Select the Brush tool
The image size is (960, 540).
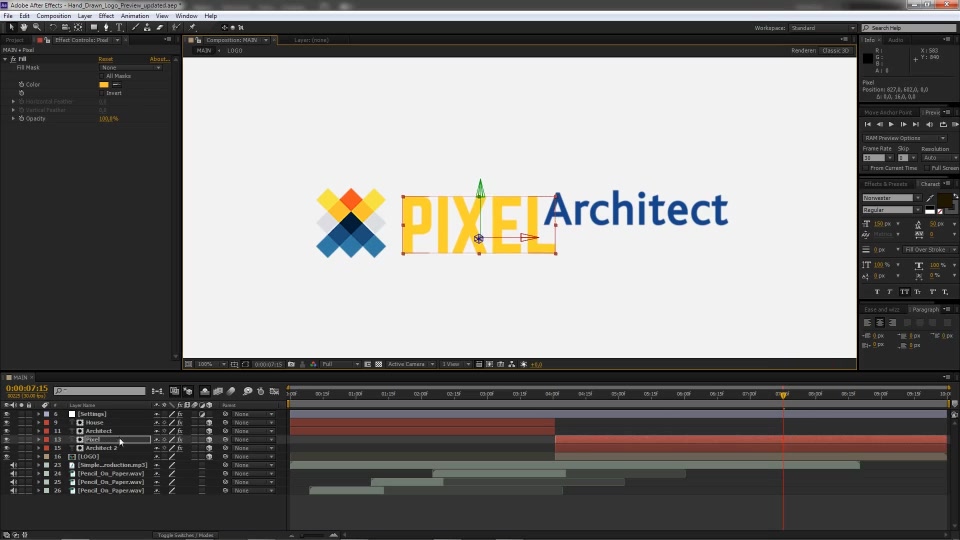(x=135, y=27)
